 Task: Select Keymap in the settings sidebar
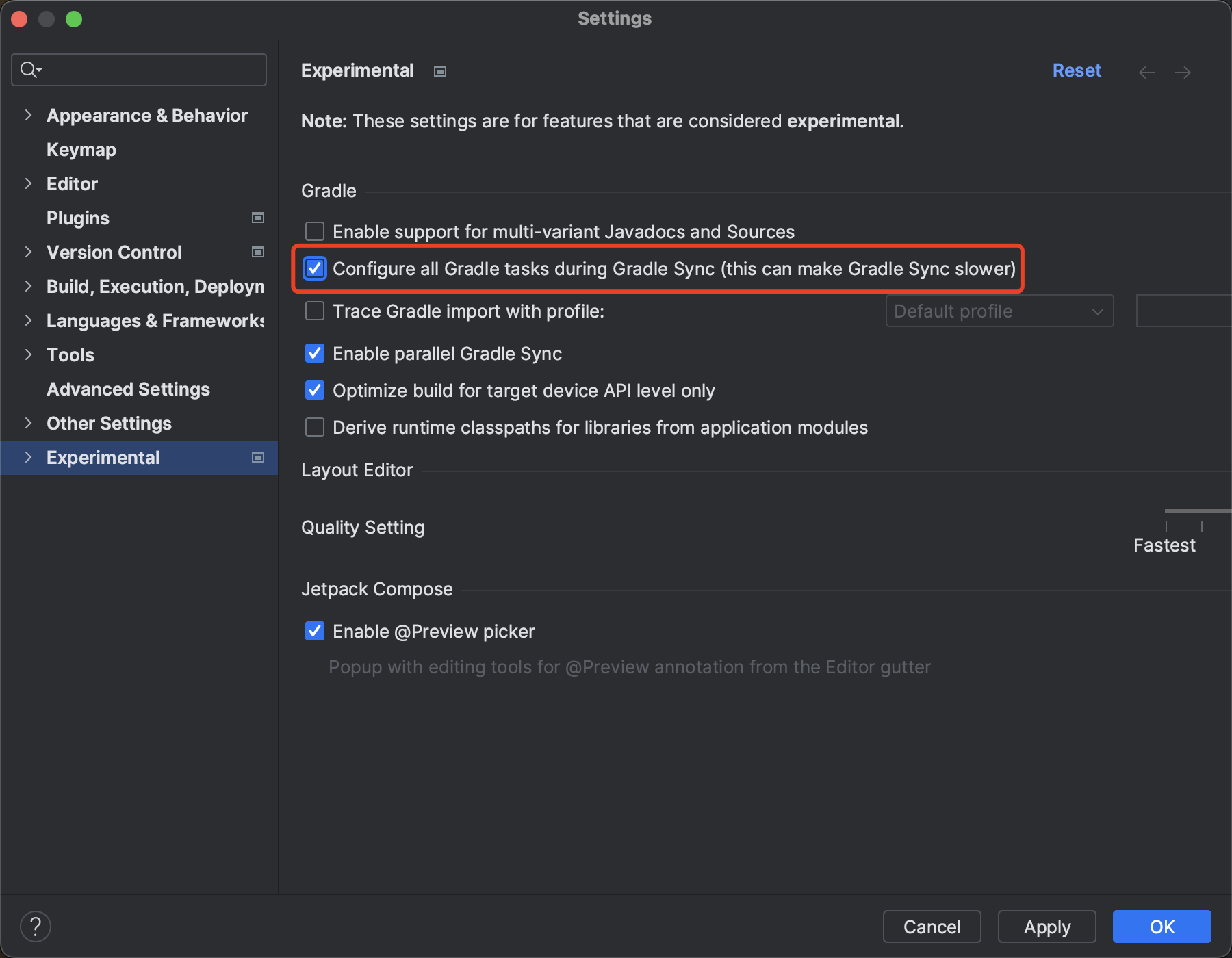(81, 150)
